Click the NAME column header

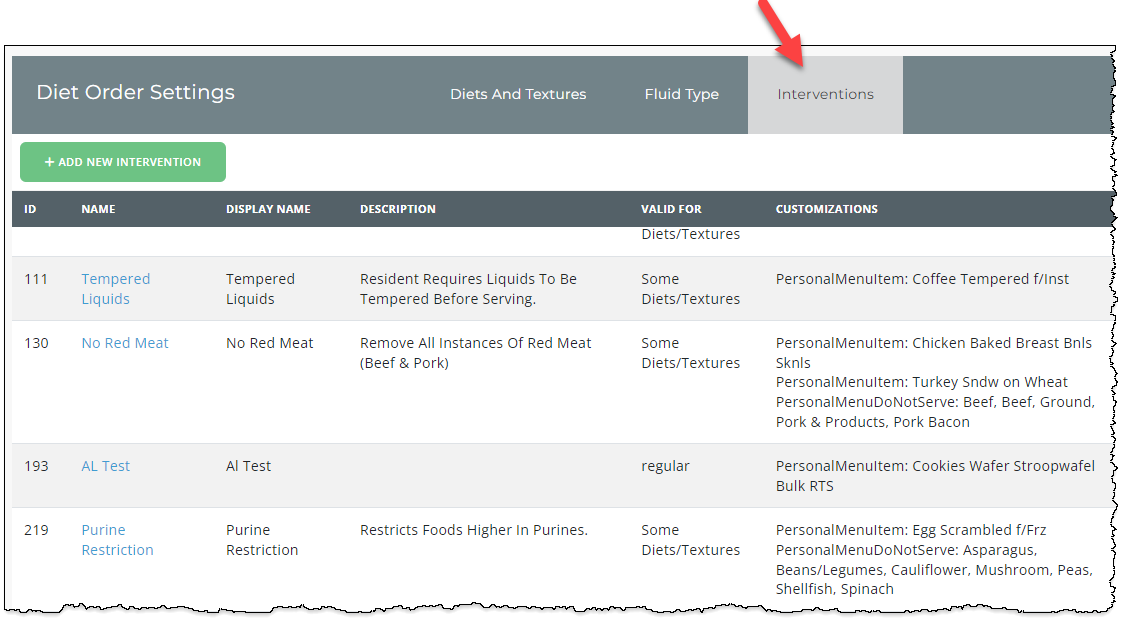click(98, 209)
